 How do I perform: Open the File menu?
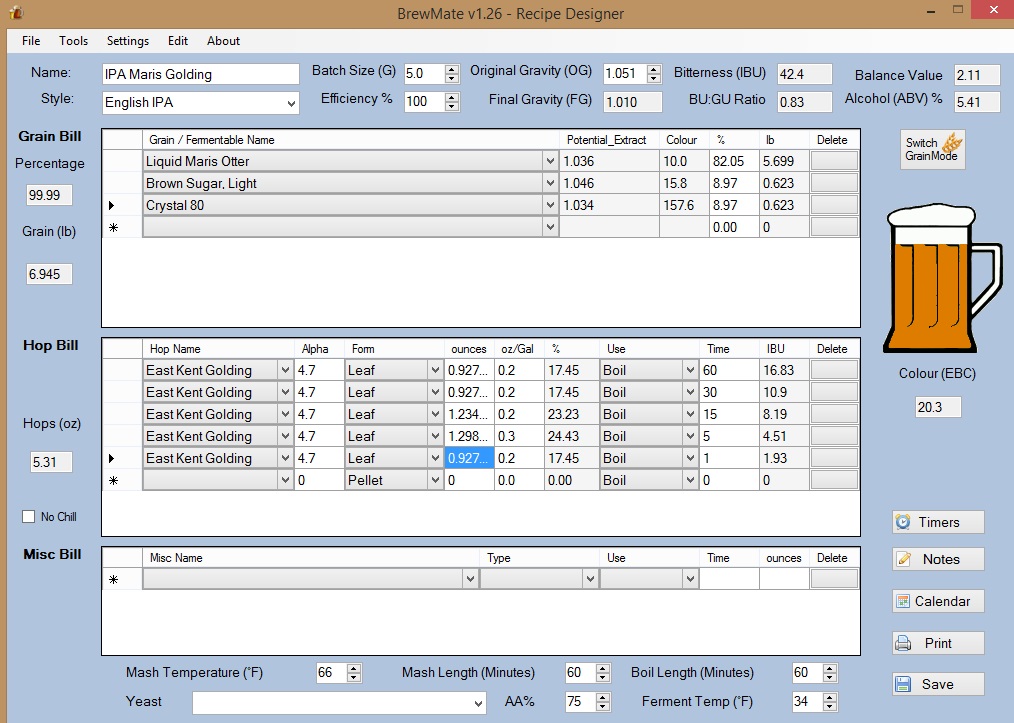tap(31, 41)
